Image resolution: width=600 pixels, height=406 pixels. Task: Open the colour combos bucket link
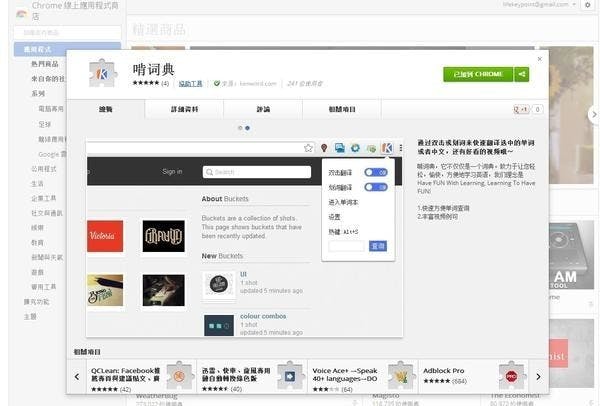coord(263,316)
